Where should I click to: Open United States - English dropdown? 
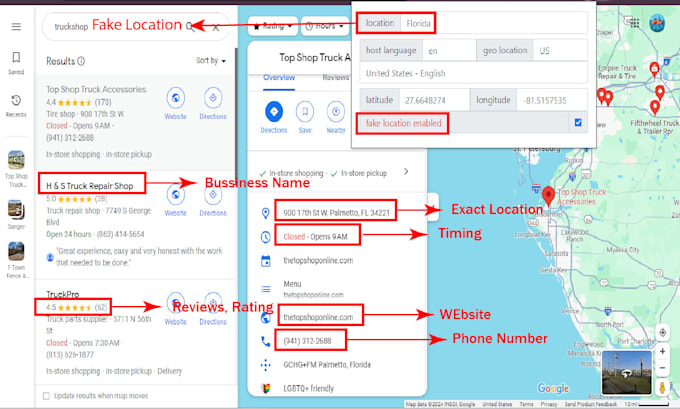pos(474,73)
